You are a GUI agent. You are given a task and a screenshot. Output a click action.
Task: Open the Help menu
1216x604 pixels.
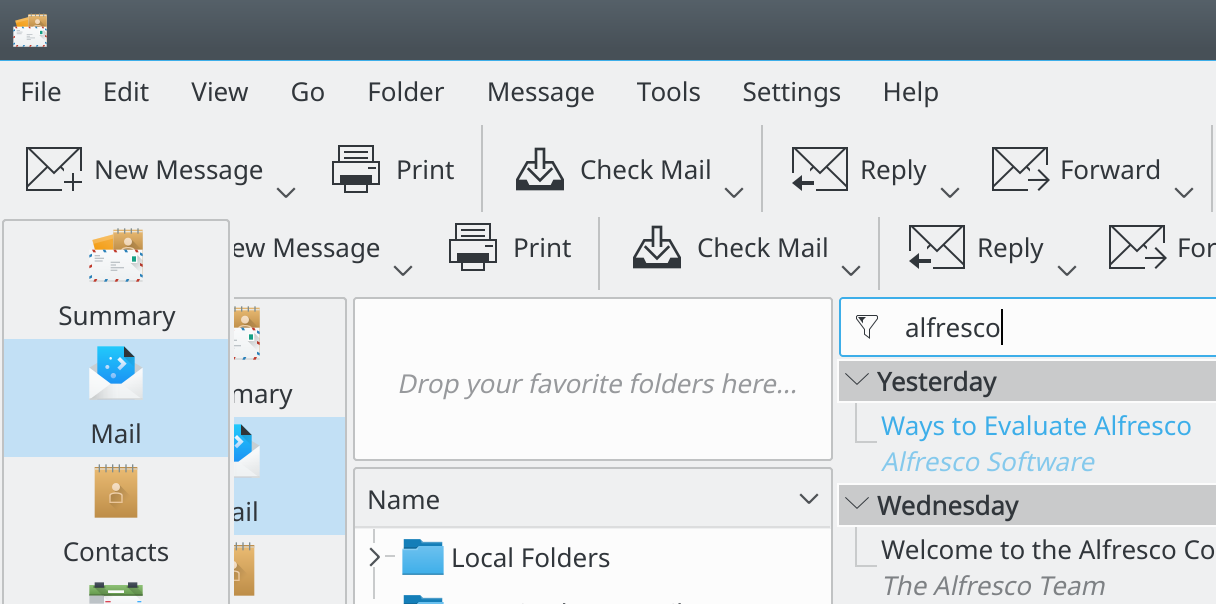click(x=911, y=92)
